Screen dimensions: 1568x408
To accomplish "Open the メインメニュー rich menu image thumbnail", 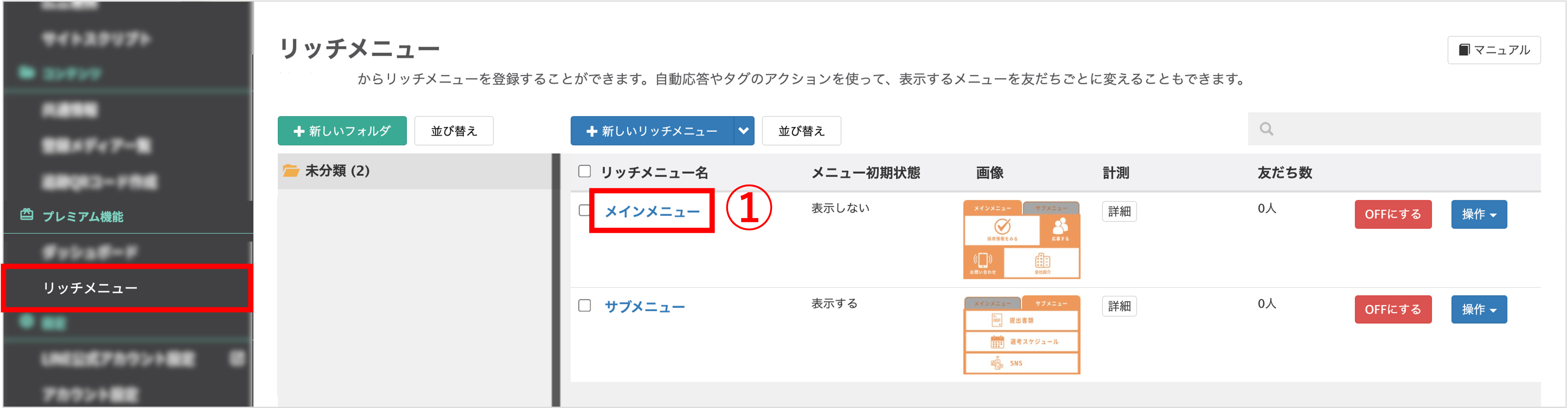I will 1021,240.
